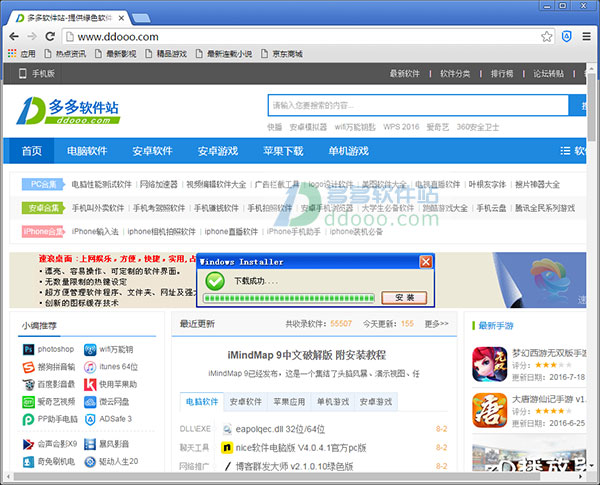This screenshot has height=485, width=600.
Task: Click the site search input field
Action: [x=418, y=105]
